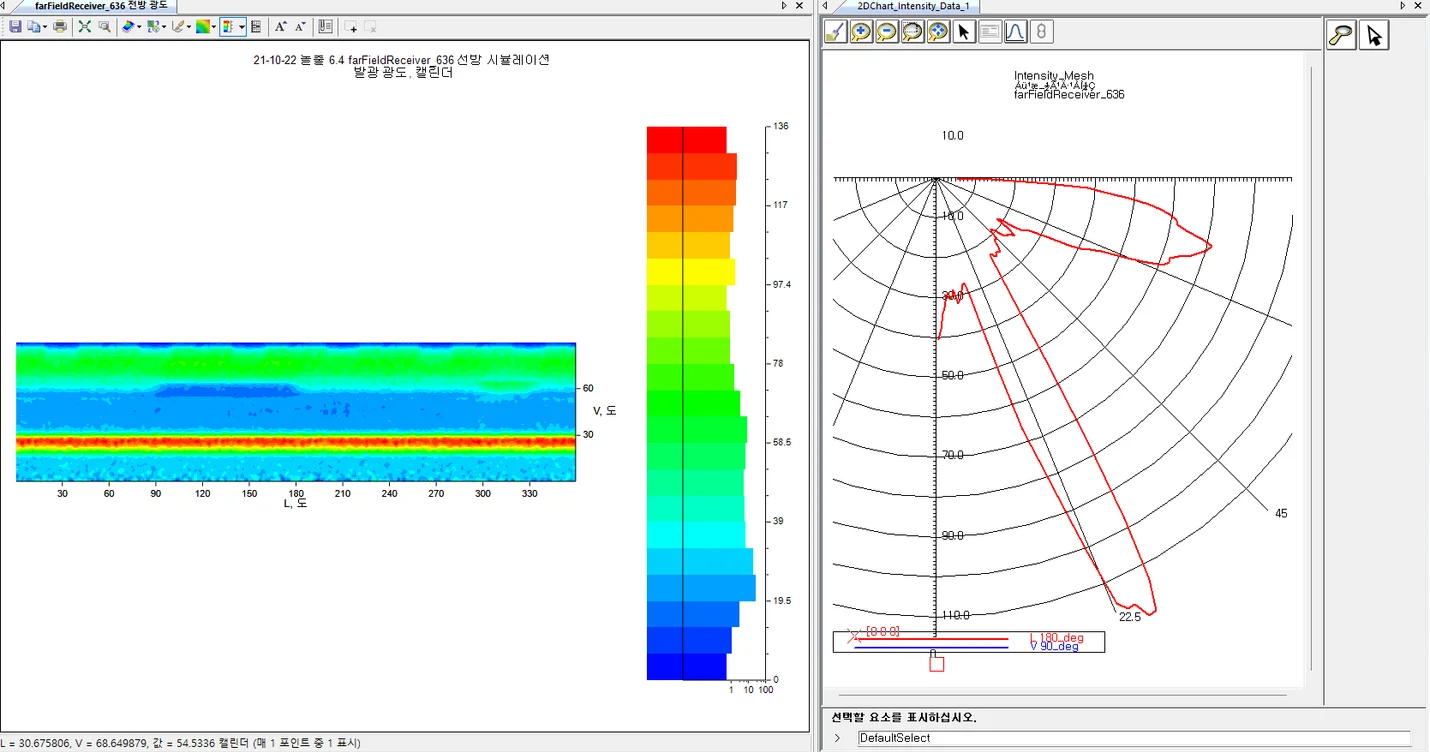Click the 2D chart horizontal scrollbar
1430x752 pixels.
[1062, 693]
